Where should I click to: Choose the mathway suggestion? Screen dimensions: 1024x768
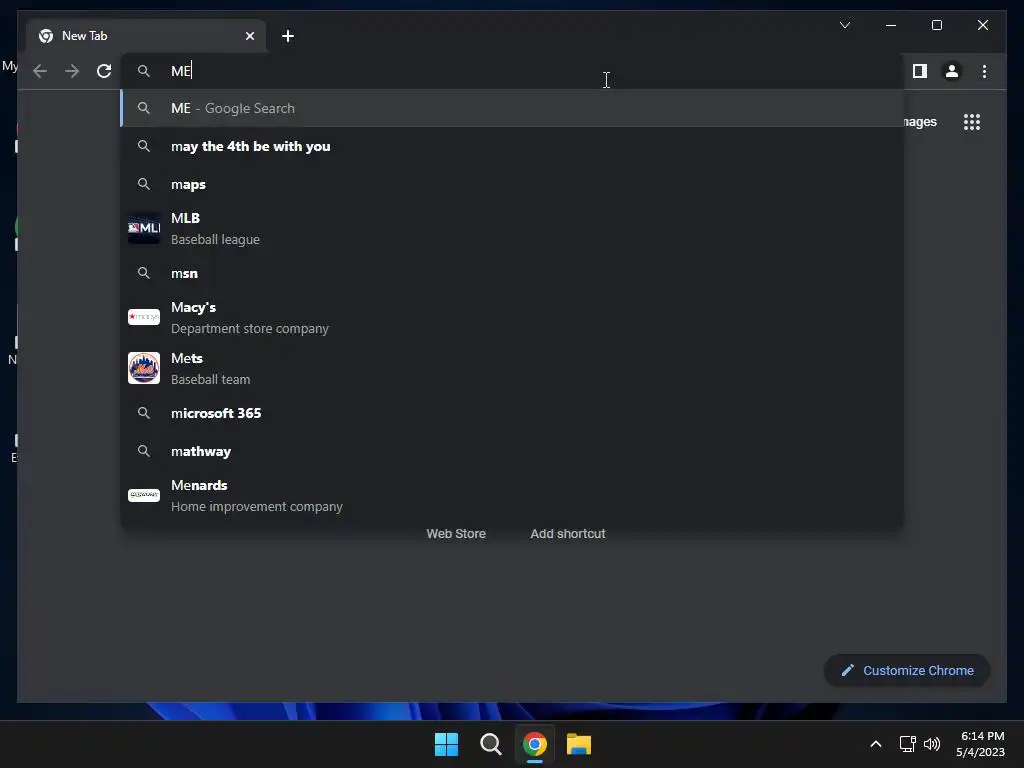513,451
